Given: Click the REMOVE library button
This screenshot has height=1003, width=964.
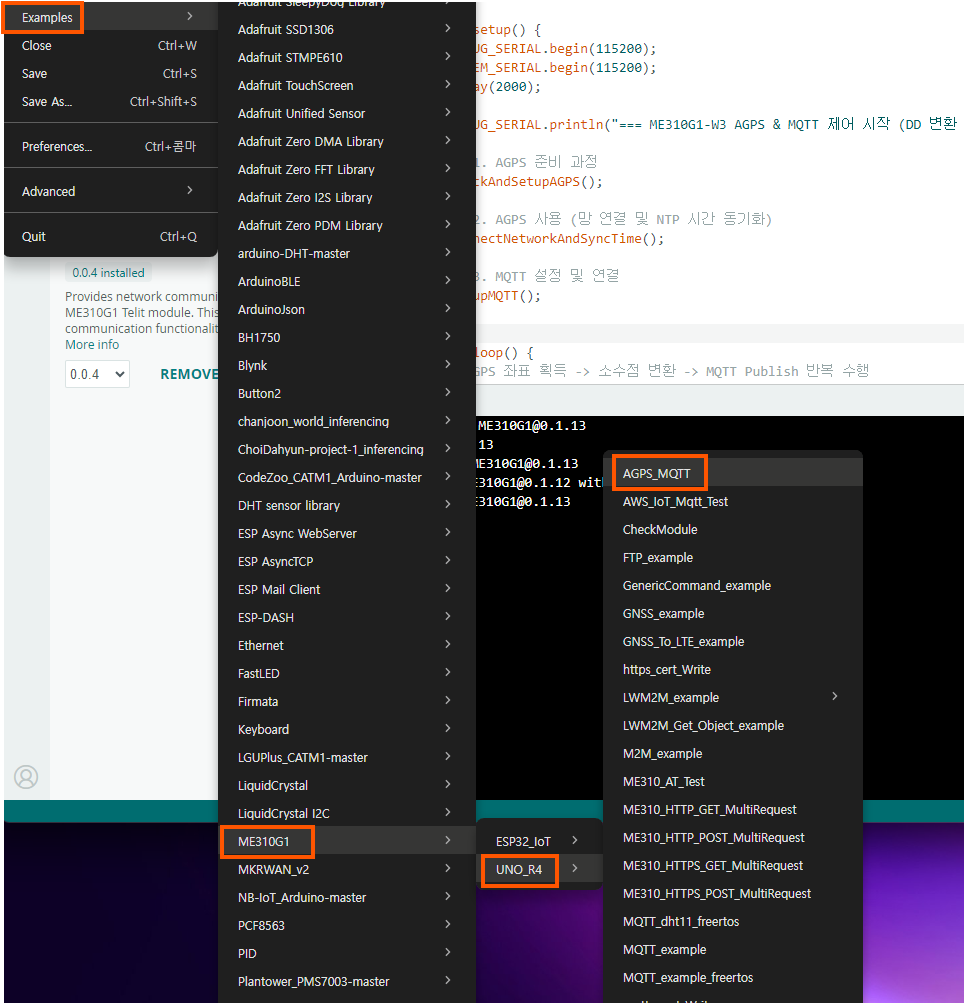Looking at the screenshot, I should (x=189, y=374).
